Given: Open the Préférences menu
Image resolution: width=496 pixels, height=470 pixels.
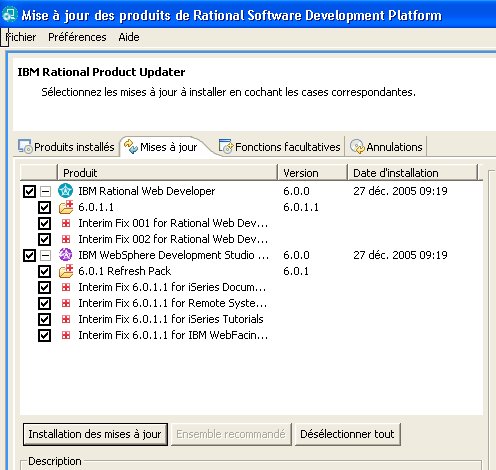Looking at the screenshot, I should (77, 37).
